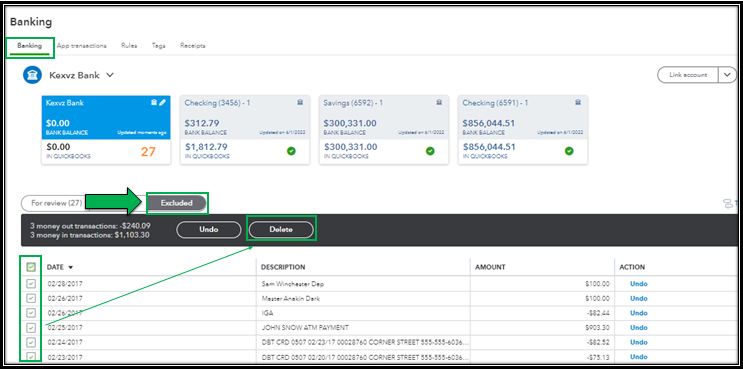The image size is (743, 370).
Task: Select the Checking (6591) - 1 account card
Action: click(523, 129)
